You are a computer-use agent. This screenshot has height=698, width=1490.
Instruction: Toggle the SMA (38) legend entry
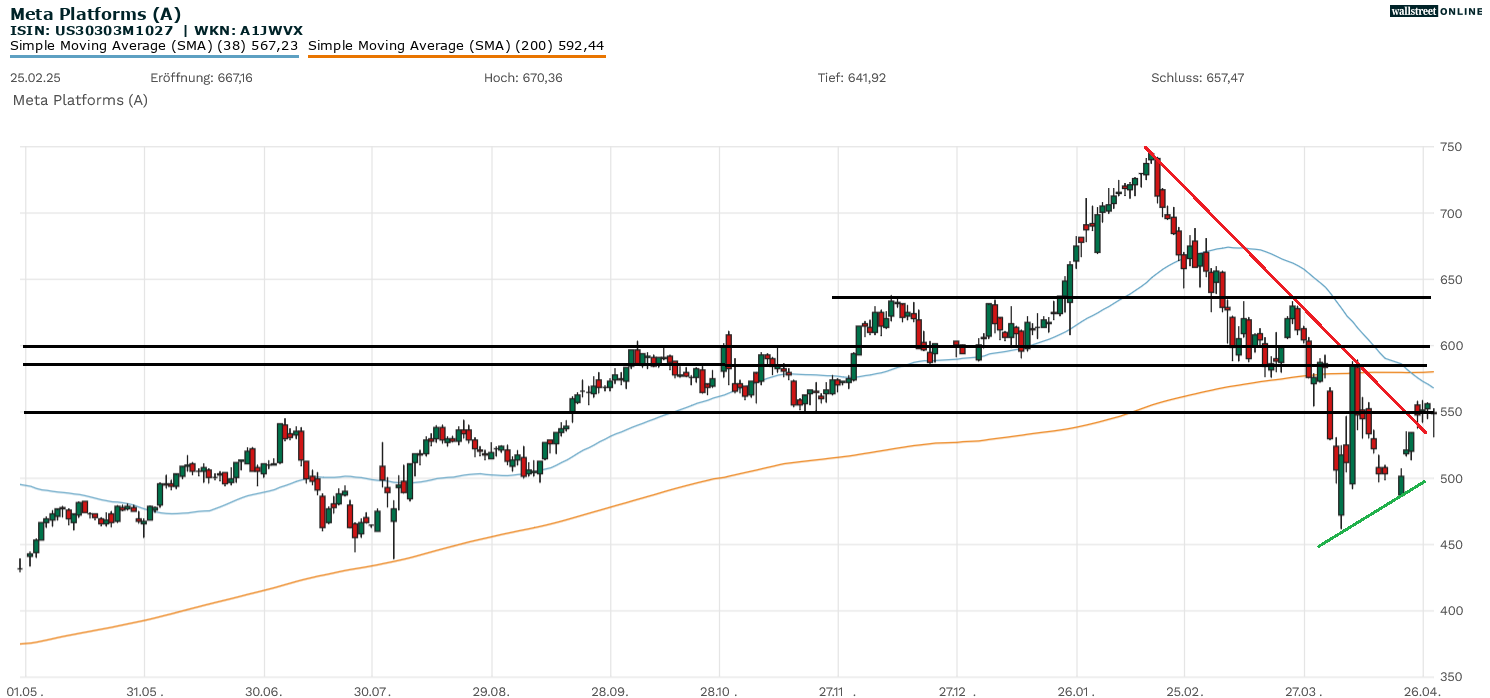tap(154, 46)
